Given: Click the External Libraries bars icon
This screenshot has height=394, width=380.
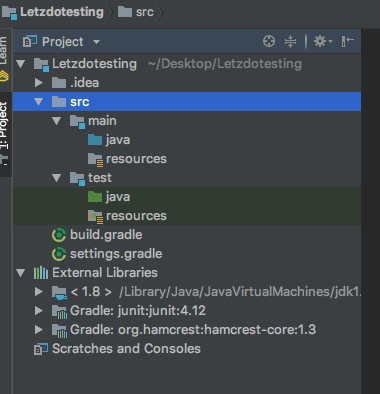Looking at the screenshot, I should pos(41,273).
